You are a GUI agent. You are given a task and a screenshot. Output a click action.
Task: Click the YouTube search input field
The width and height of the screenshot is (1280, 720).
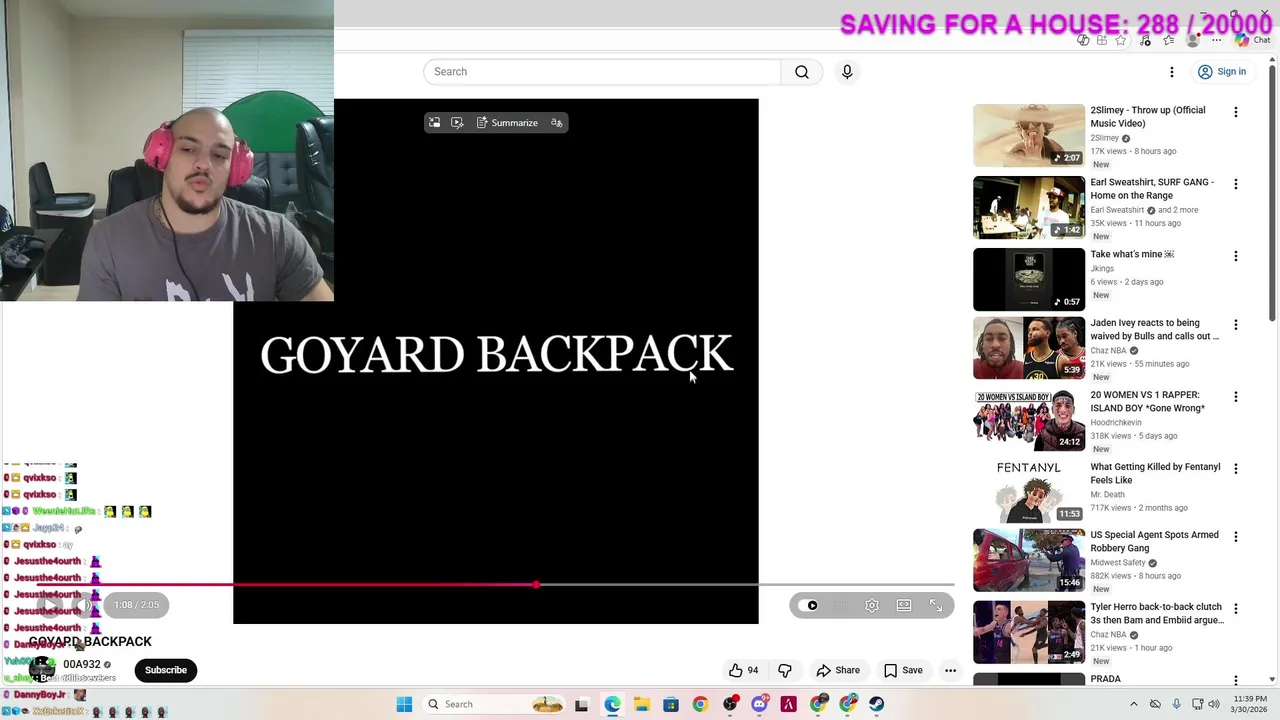click(x=602, y=72)
